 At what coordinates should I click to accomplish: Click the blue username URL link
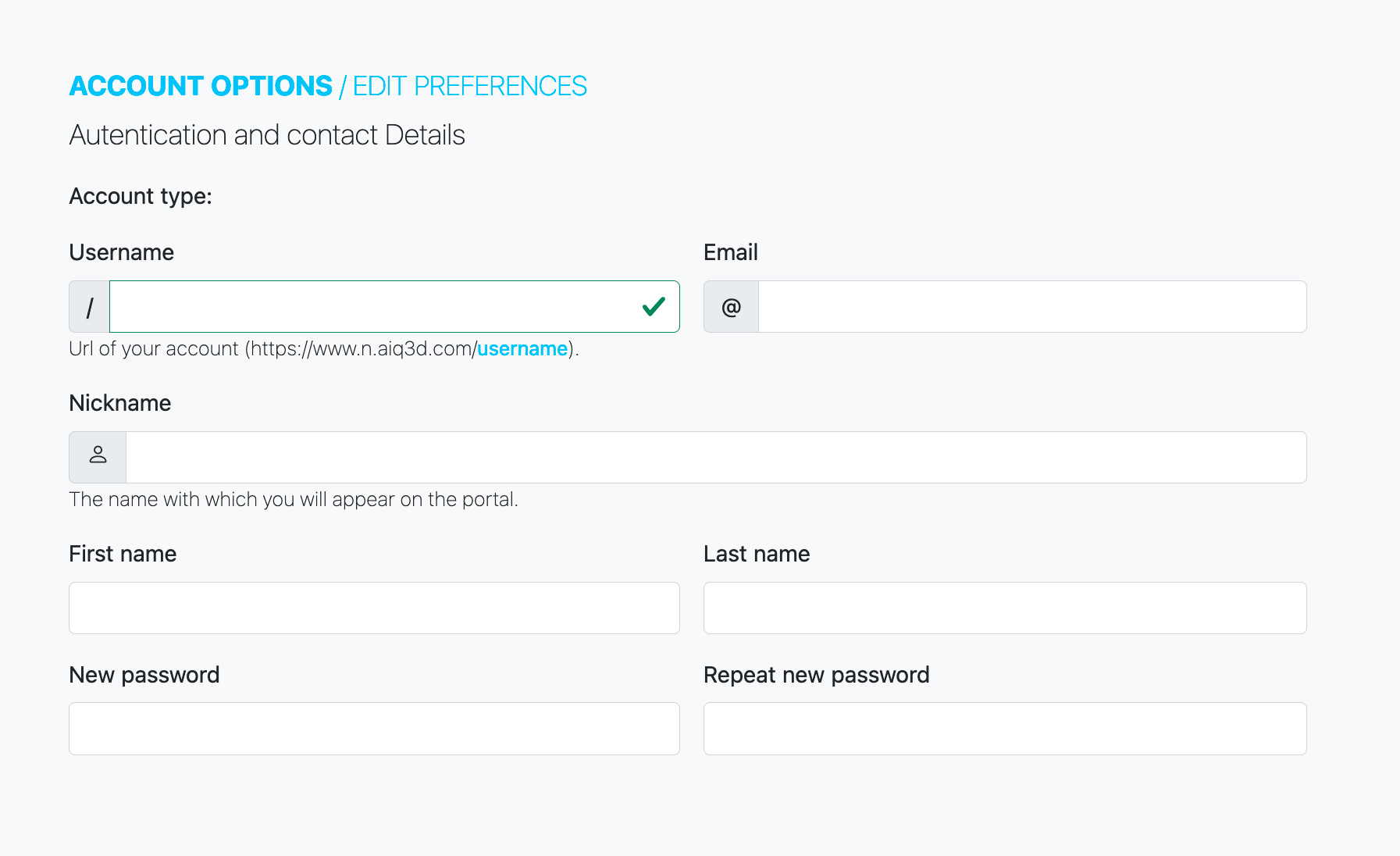point(522,348)
